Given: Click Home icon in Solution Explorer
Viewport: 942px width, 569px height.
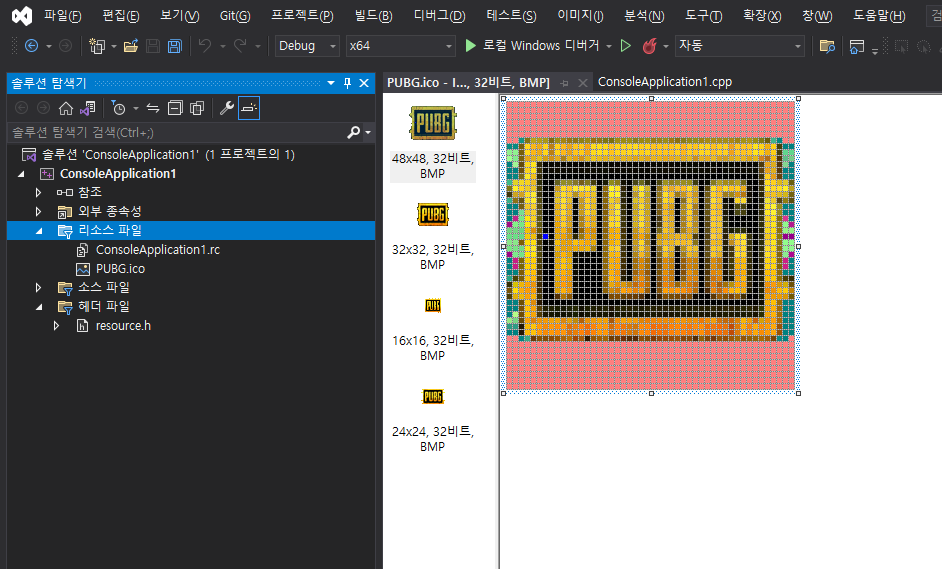Looking at the screenshot, I should [x=65, y=108].
